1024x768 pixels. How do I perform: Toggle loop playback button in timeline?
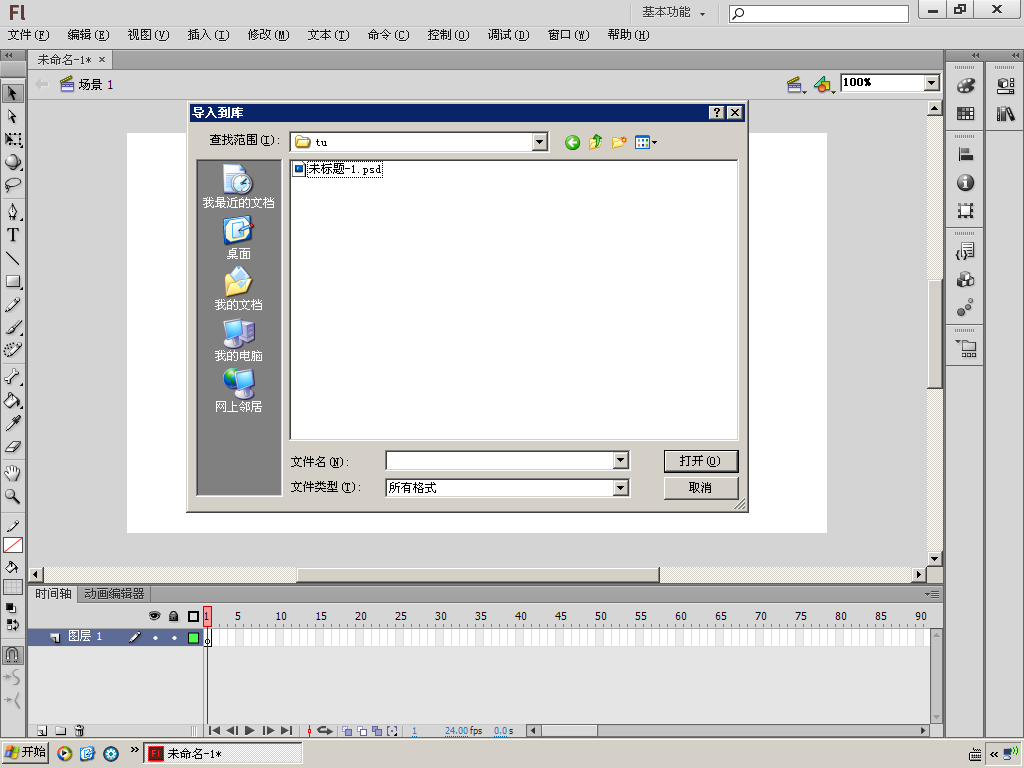[325, 731]
